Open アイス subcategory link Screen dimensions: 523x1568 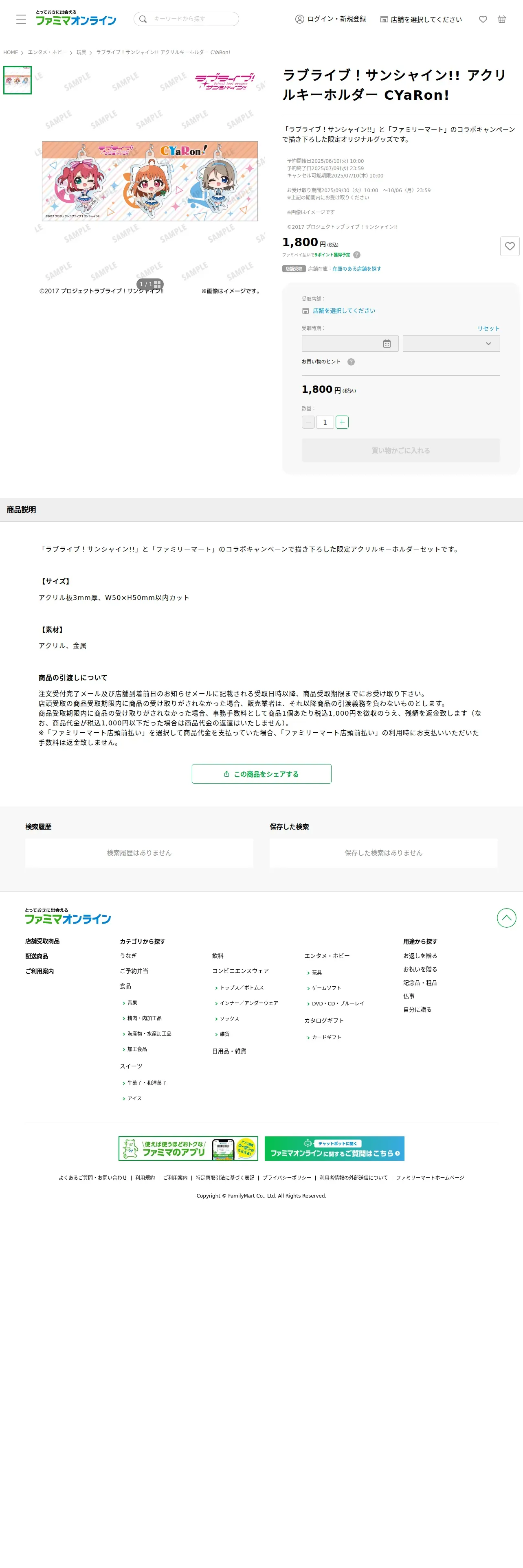[134, 1098]
